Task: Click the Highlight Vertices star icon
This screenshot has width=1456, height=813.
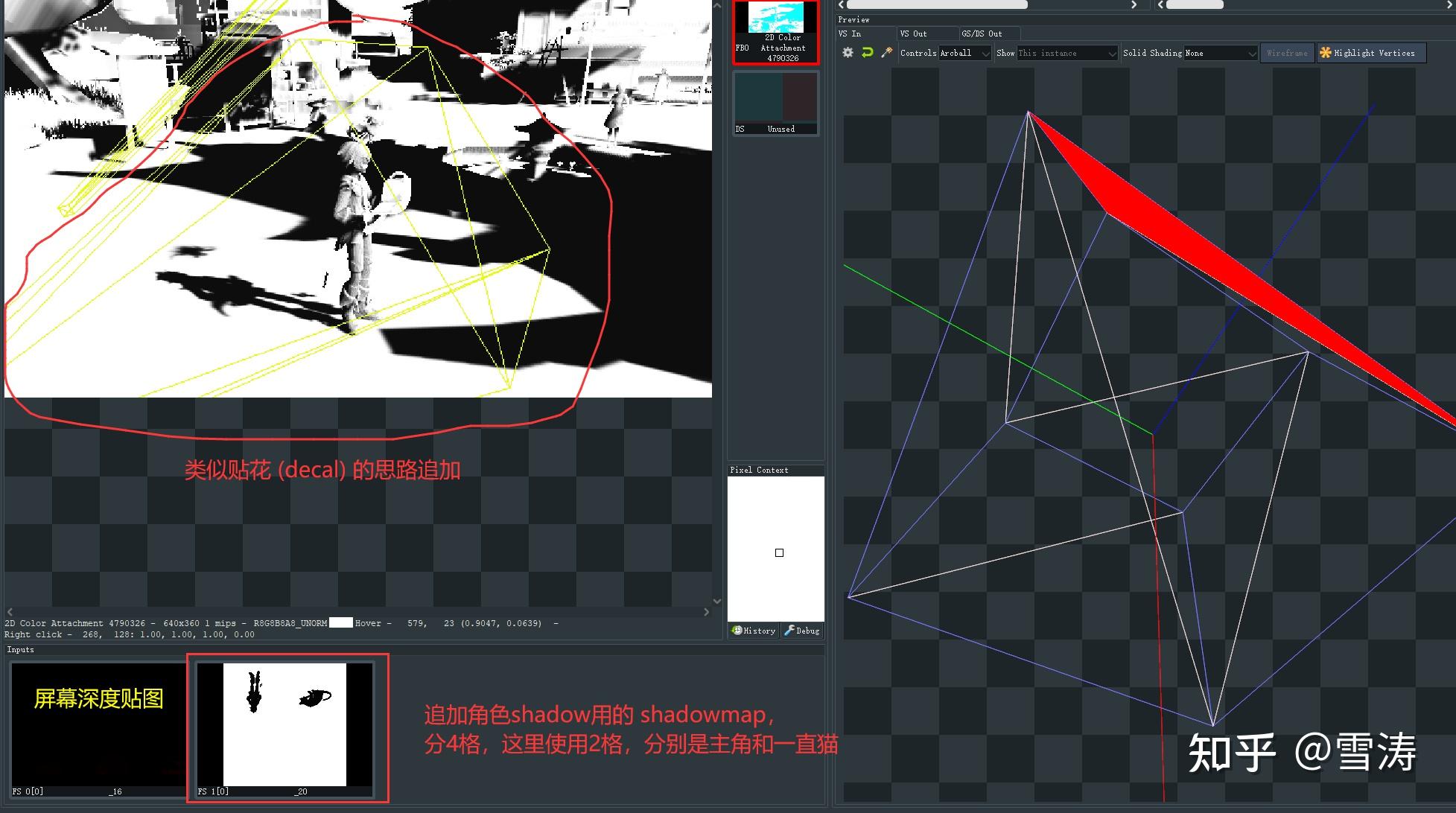Action: point(1325,52)
